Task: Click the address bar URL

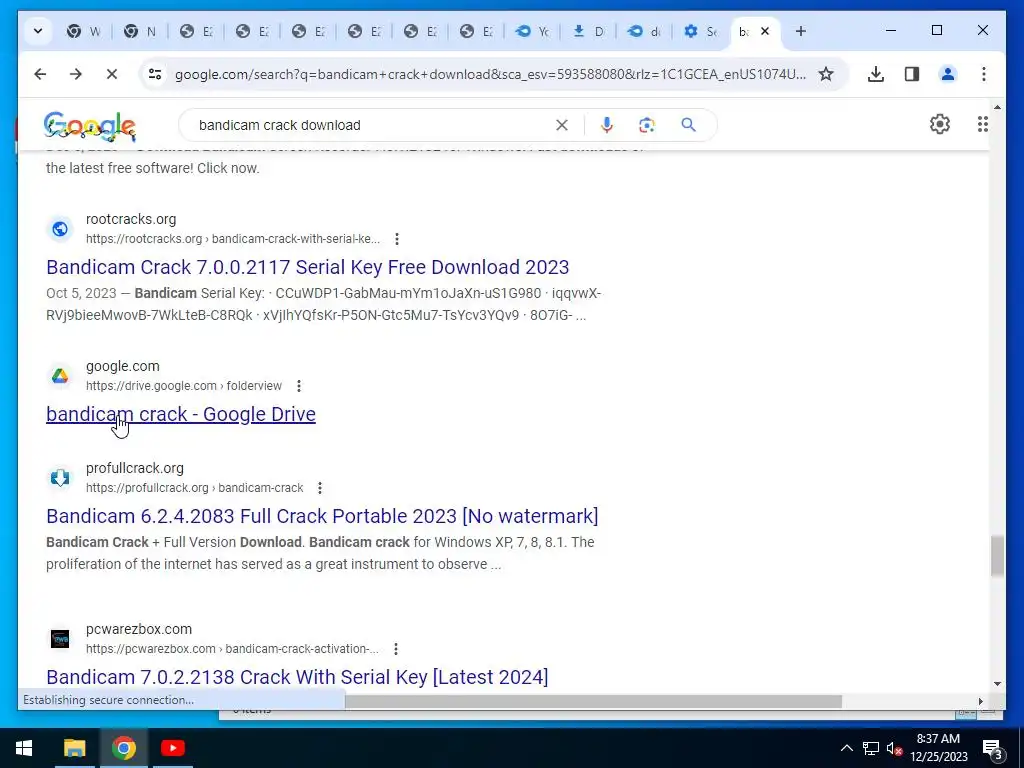Action: pos(490,74)
